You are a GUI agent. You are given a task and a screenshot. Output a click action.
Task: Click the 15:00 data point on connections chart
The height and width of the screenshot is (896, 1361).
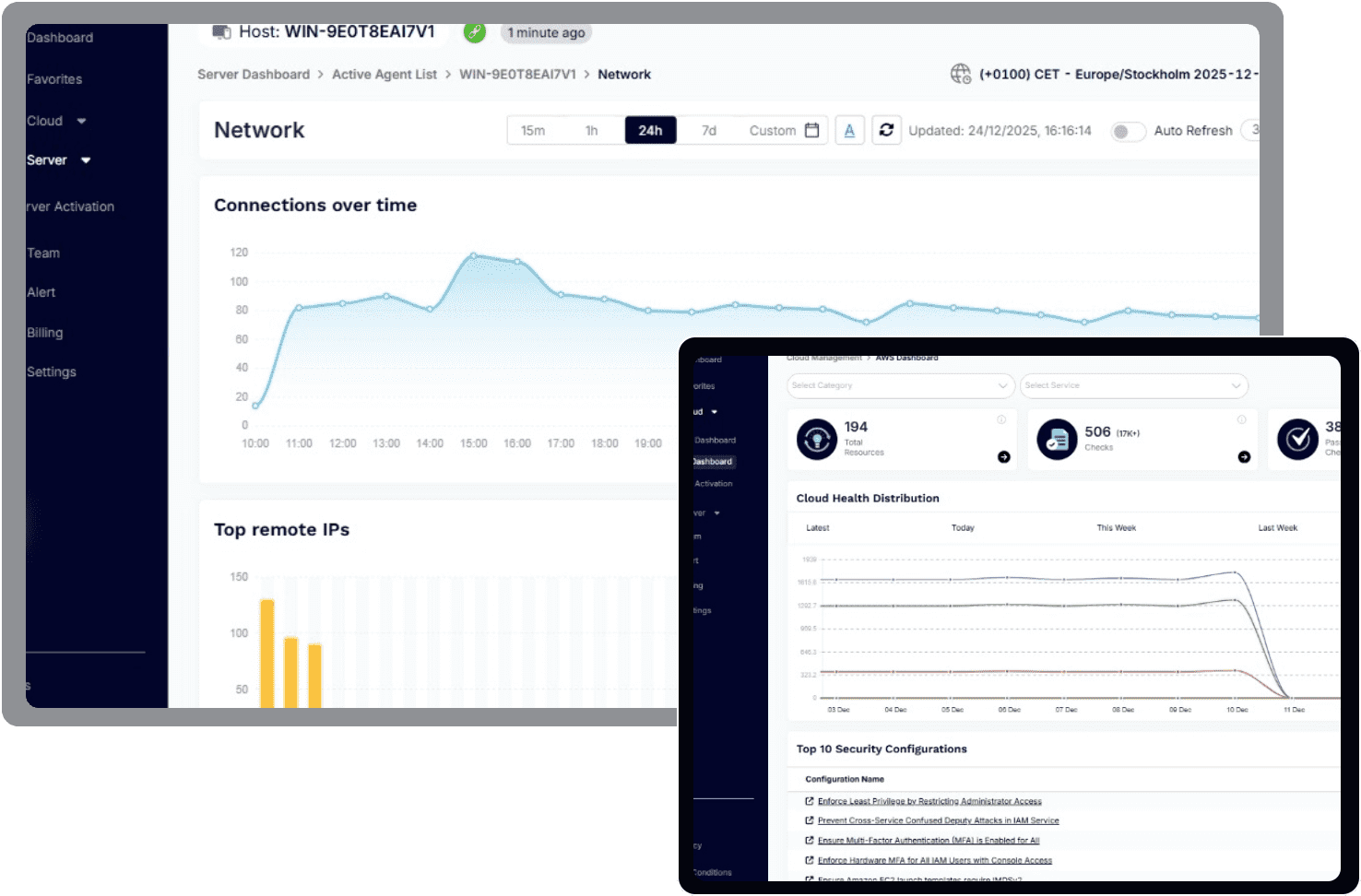click(474, 255)
